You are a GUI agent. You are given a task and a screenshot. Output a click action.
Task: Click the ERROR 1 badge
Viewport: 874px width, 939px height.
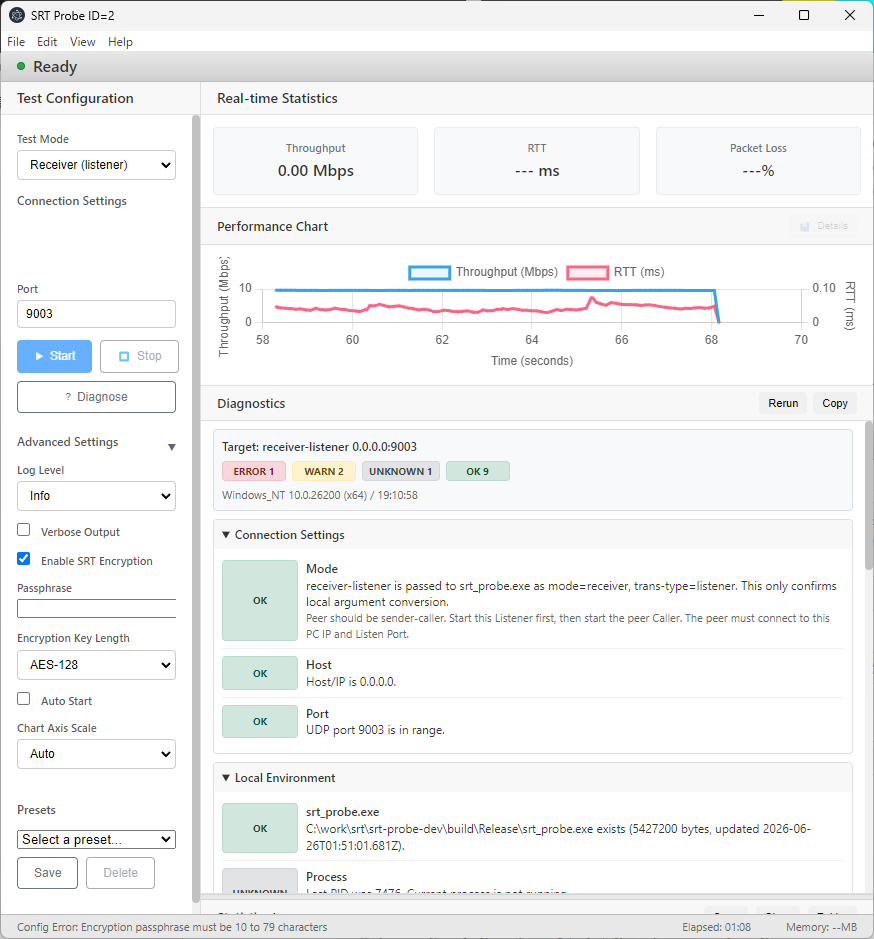pyautogui.click(x=253, y=471)
